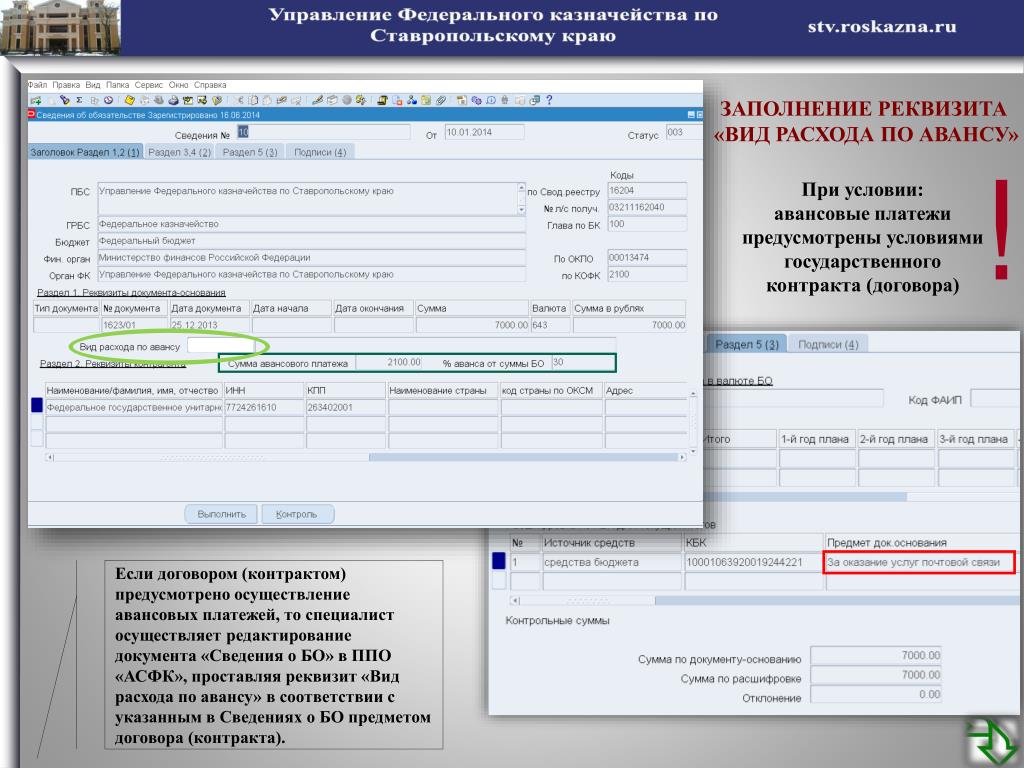Click up arrow of ПБС field scroller
Screen dimensions: 1024x768
coord(521,188)
